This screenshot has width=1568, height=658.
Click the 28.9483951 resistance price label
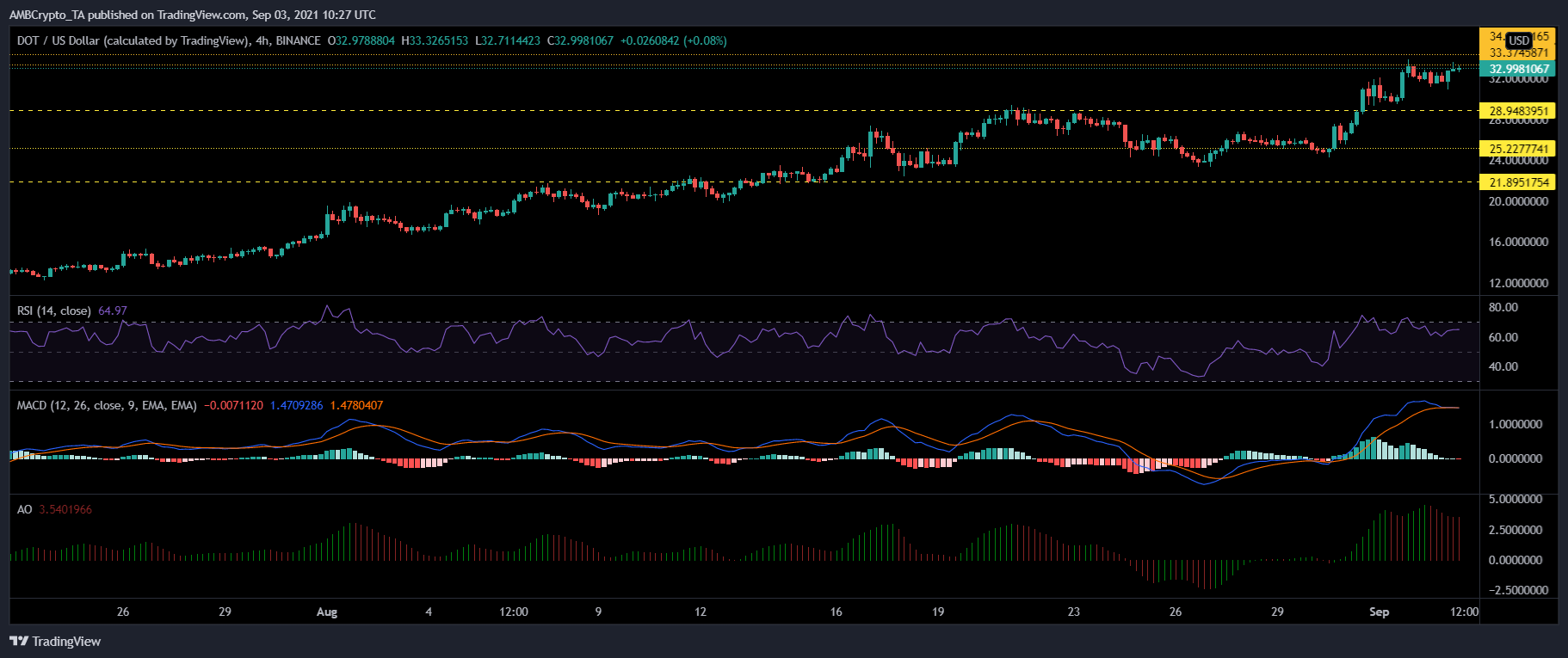1519,110
